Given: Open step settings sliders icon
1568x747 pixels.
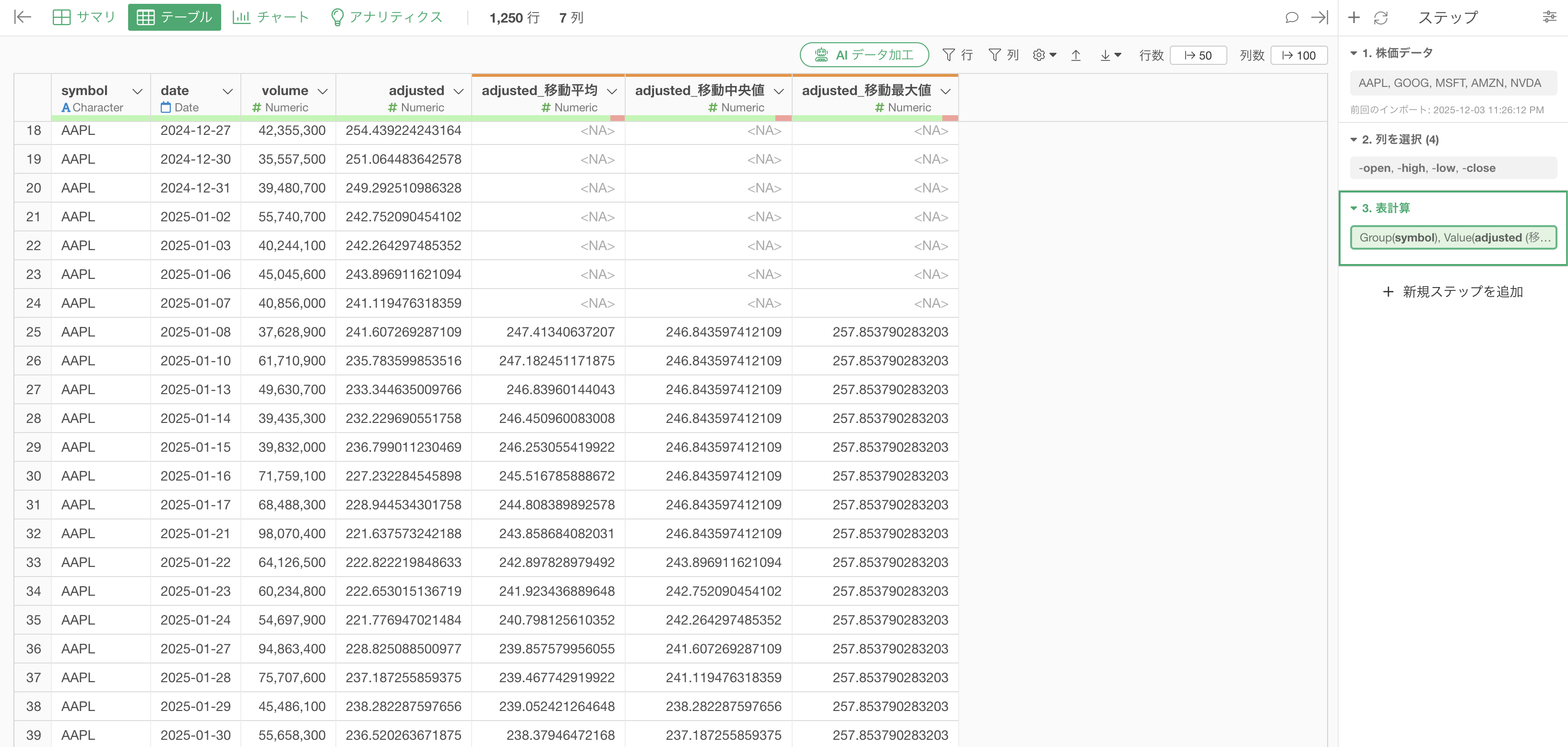Looking at the screenshot, I should [1549, 17].
